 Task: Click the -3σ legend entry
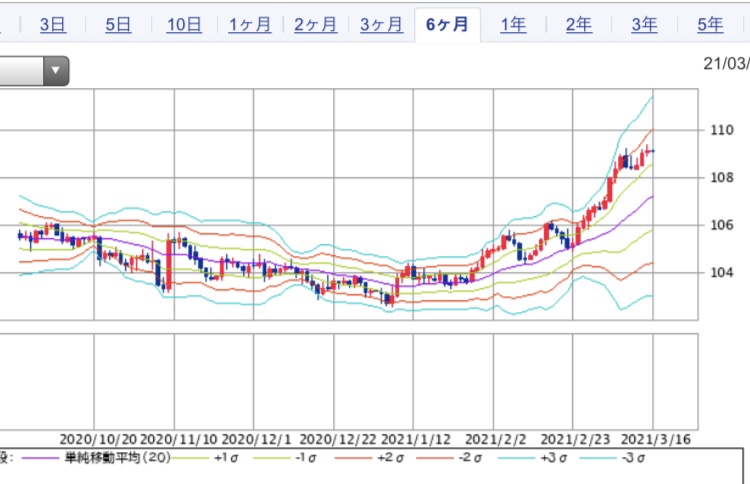click(633, 458)
